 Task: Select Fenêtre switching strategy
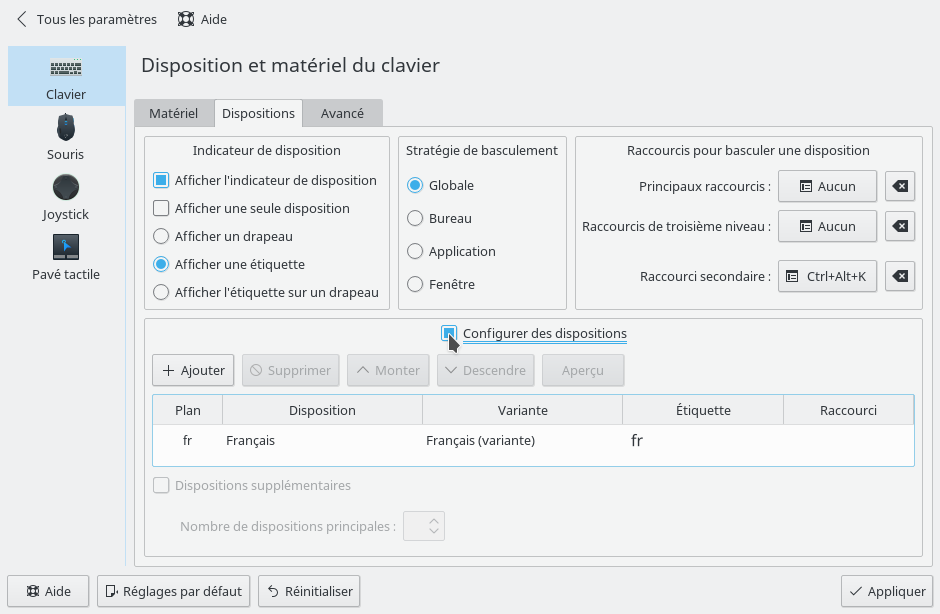pos(415,284)
